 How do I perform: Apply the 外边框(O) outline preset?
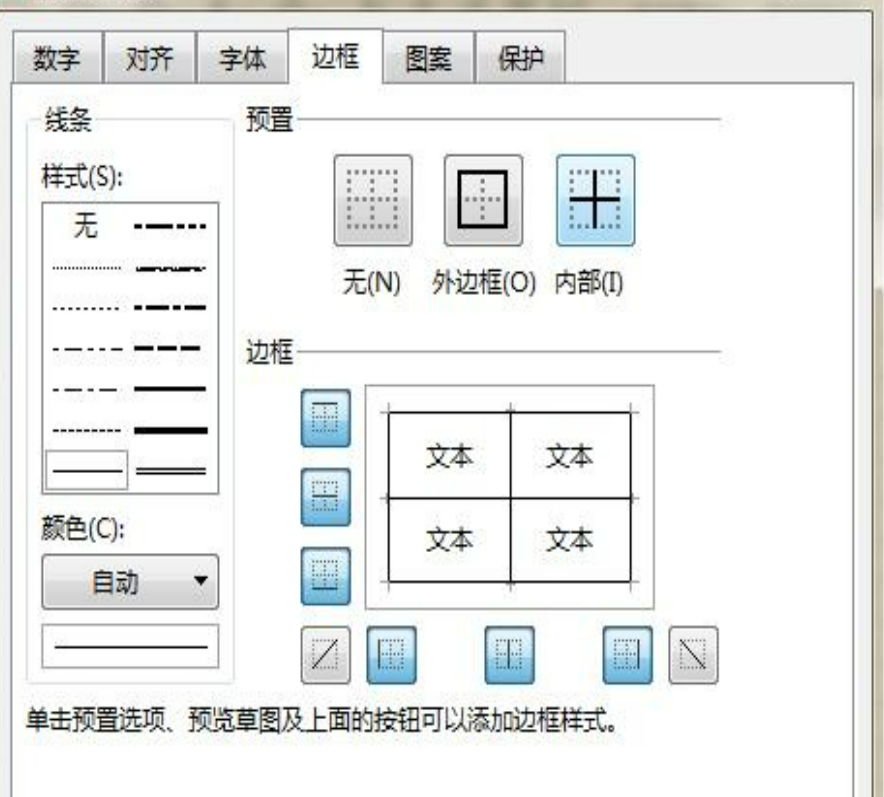(483, 200)
